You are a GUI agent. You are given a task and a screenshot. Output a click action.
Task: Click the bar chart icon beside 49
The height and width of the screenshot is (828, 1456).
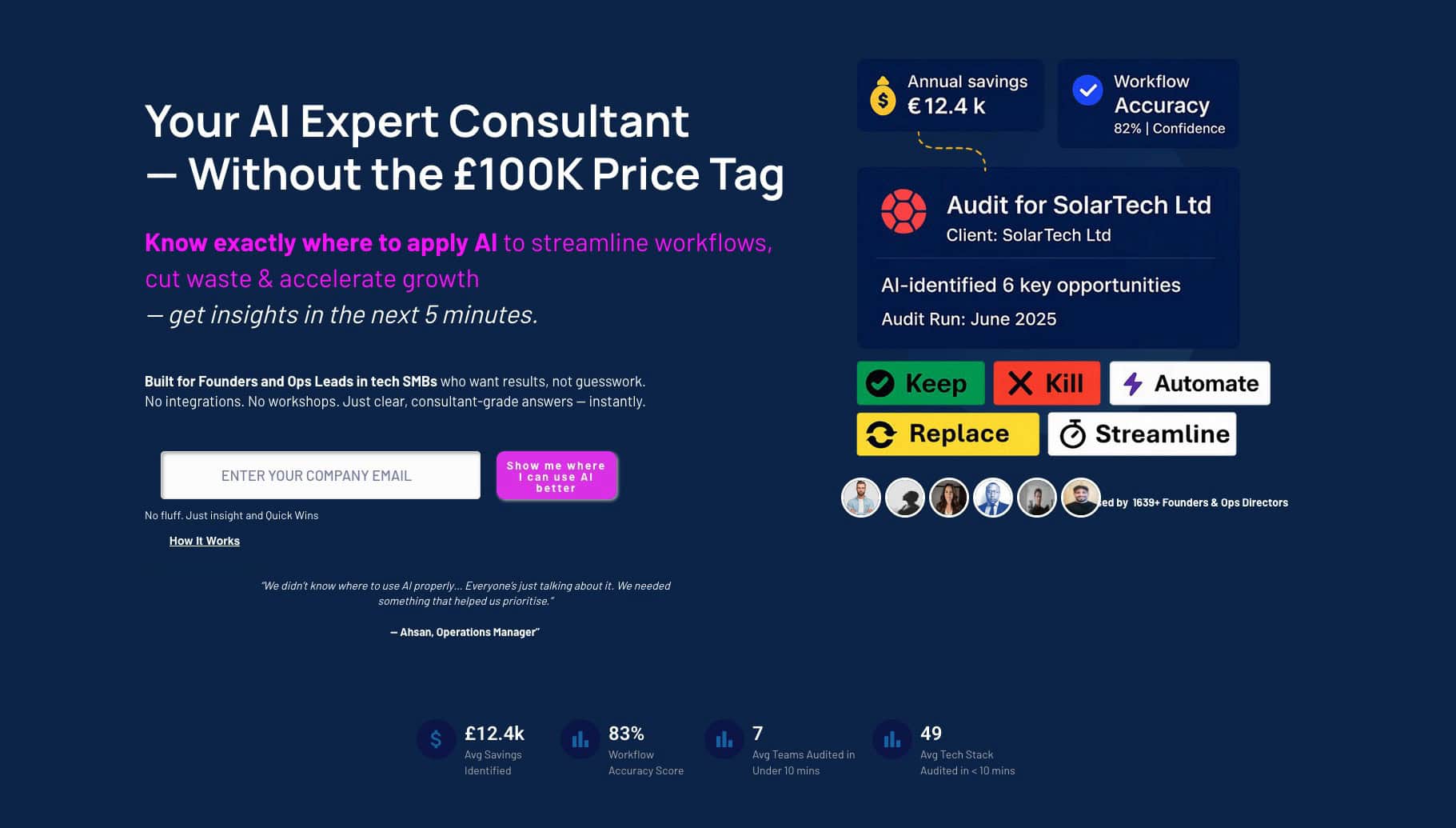pos(892,739)
